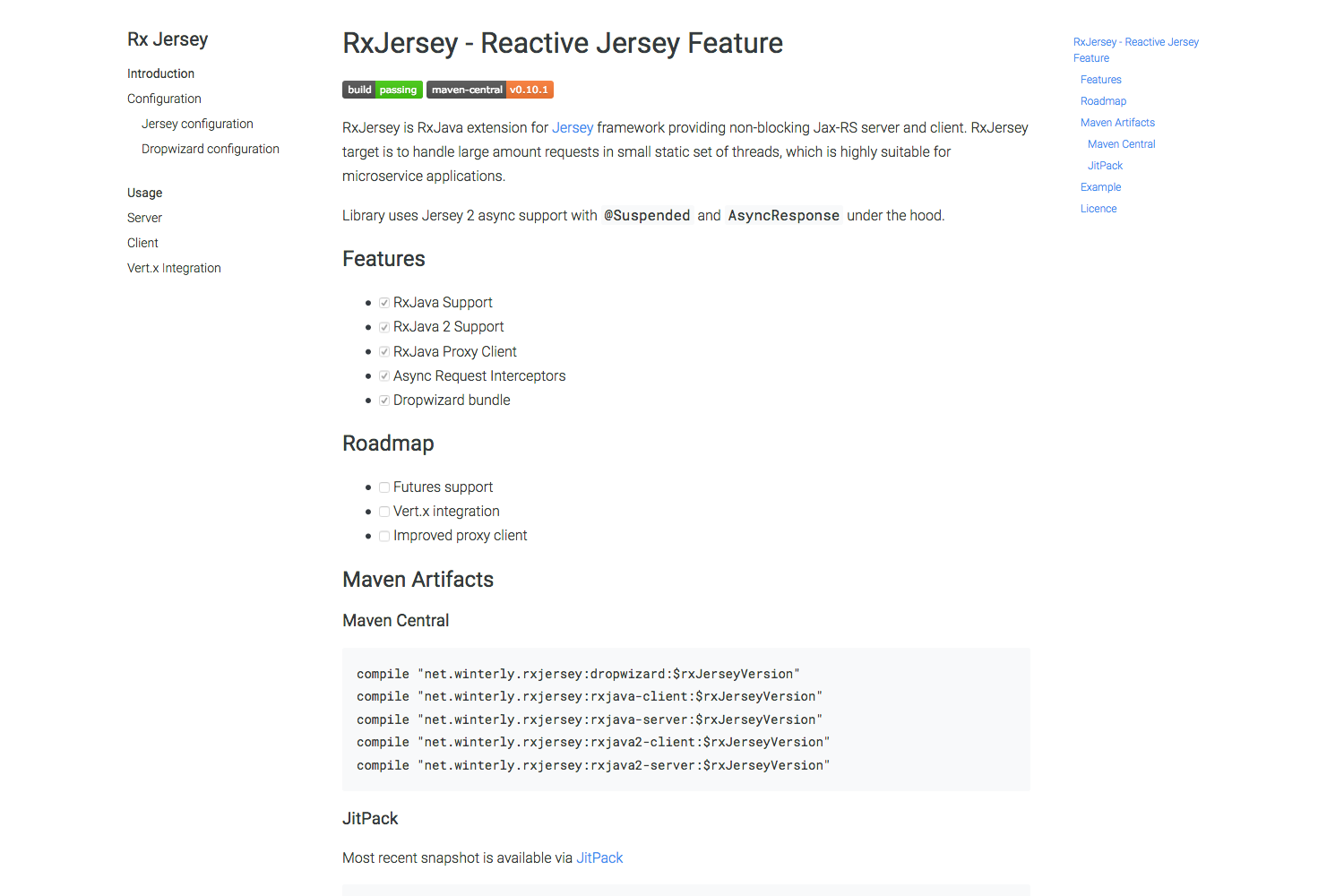
Task: Click the Roadmap section heading
Action: [x=388, y=444]
